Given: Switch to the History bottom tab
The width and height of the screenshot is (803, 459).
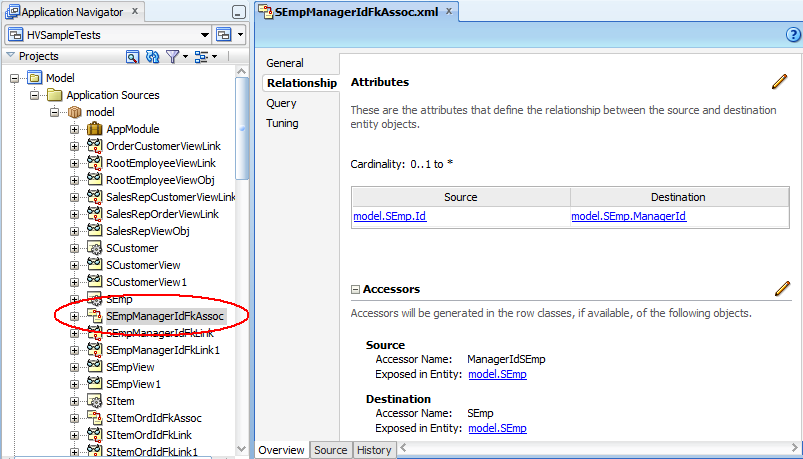Looking at the screenshot, I should (374, 450).
